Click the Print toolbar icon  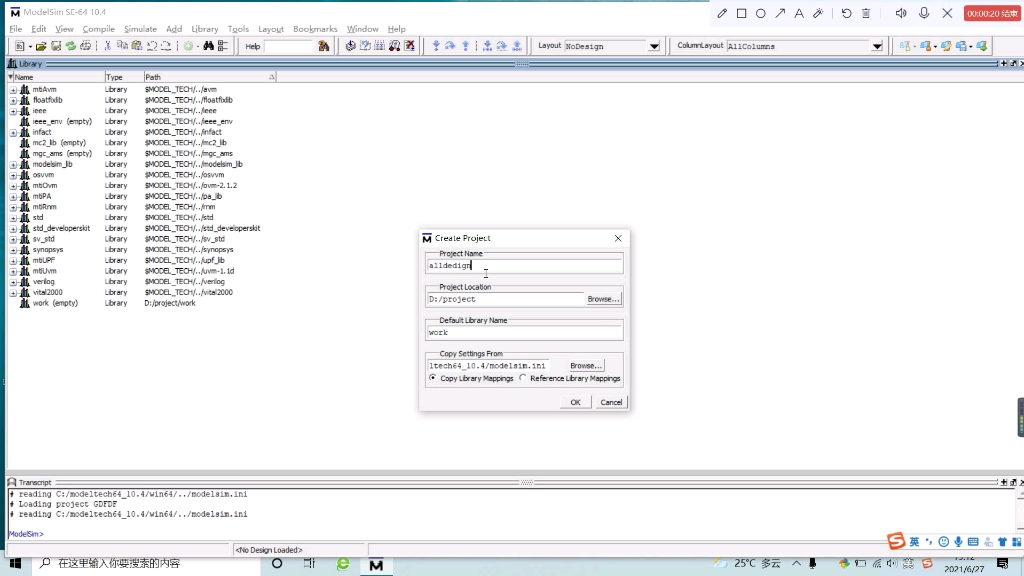pos(85,46)
